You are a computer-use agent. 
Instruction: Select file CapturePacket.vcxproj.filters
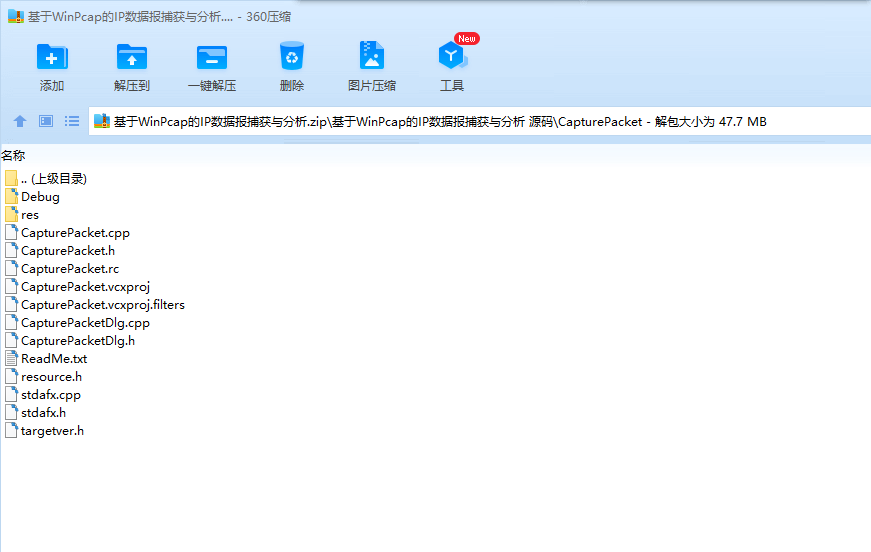coord(95,305)
